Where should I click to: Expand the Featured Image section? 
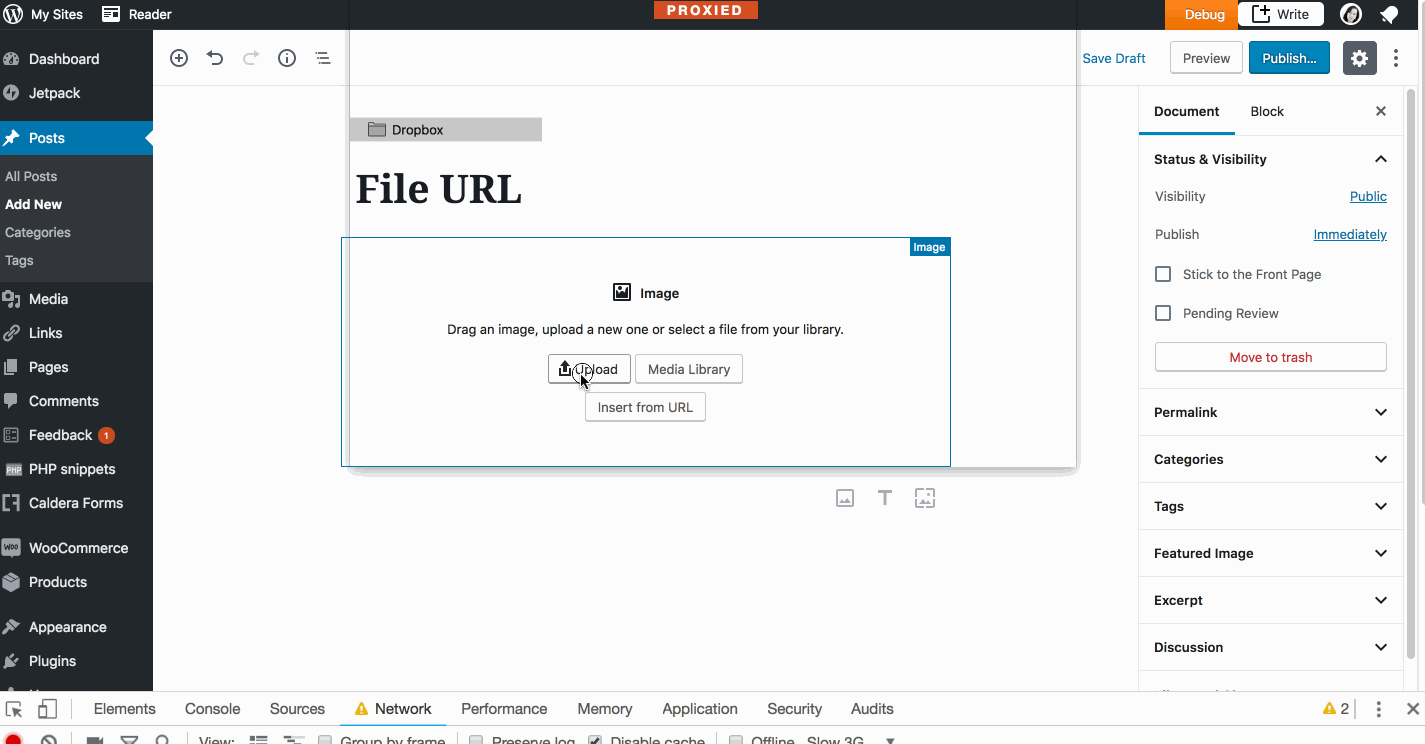[x=1269, y=553]
